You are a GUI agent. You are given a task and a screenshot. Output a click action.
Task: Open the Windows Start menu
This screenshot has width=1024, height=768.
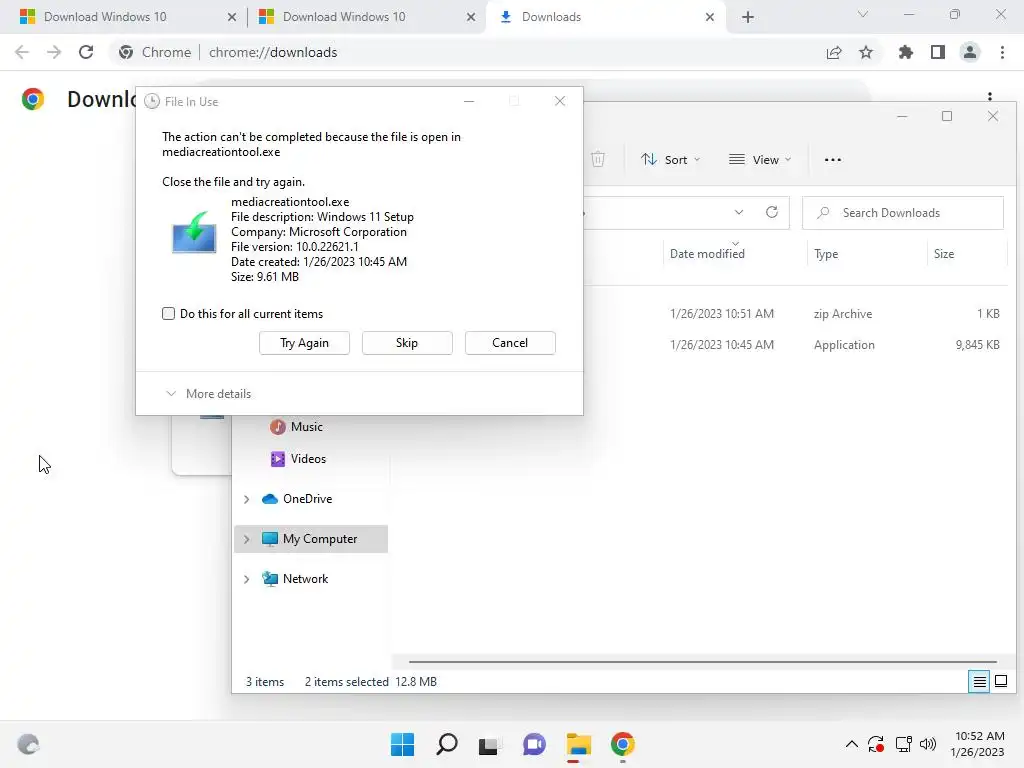pyautogui.click(x=402, y=744)
